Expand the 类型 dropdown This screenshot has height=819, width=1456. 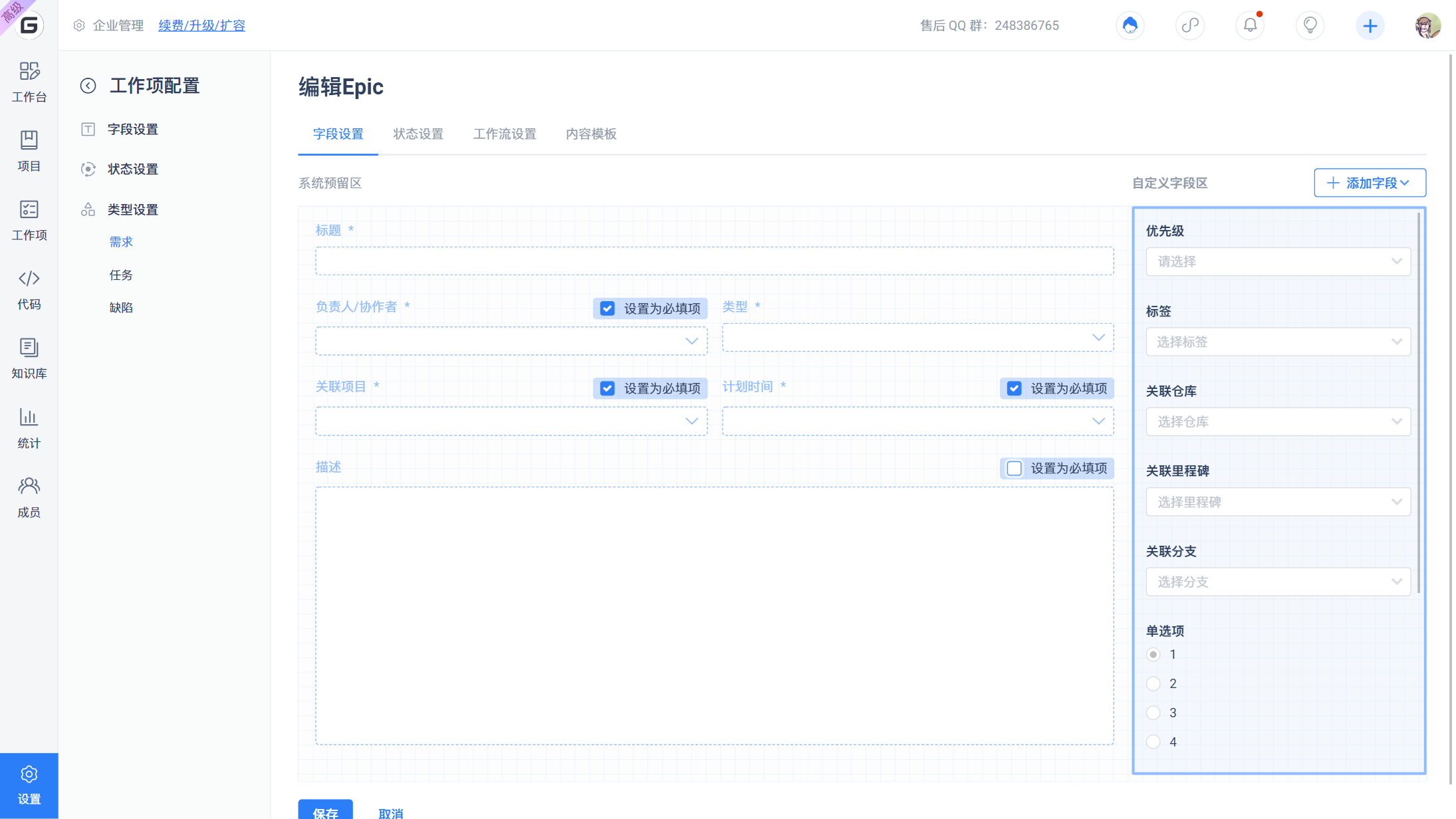[x=917, y=338]
